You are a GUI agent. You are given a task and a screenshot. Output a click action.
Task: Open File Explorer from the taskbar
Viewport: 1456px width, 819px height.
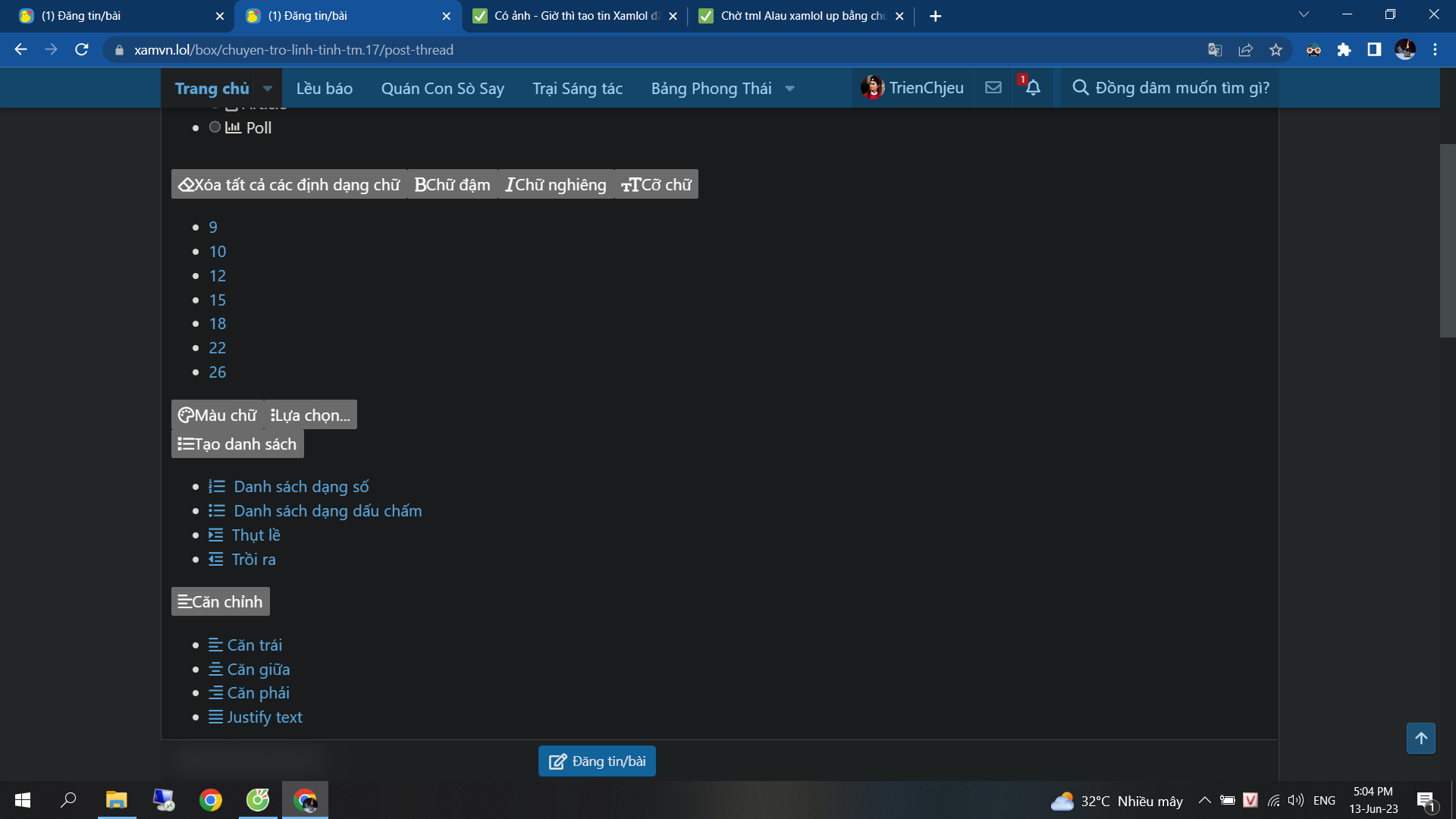click(116, 800)
